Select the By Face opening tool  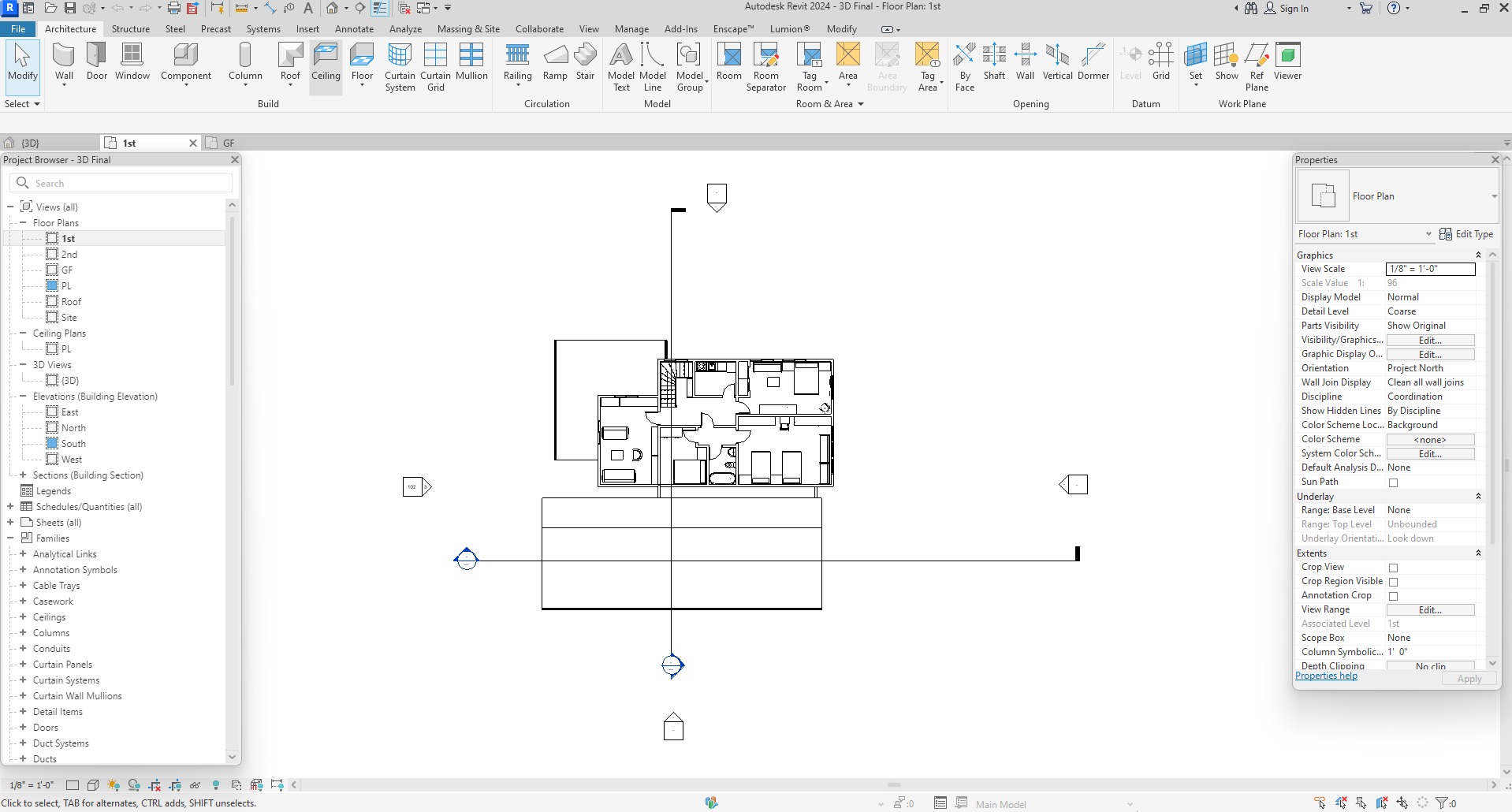965,67
